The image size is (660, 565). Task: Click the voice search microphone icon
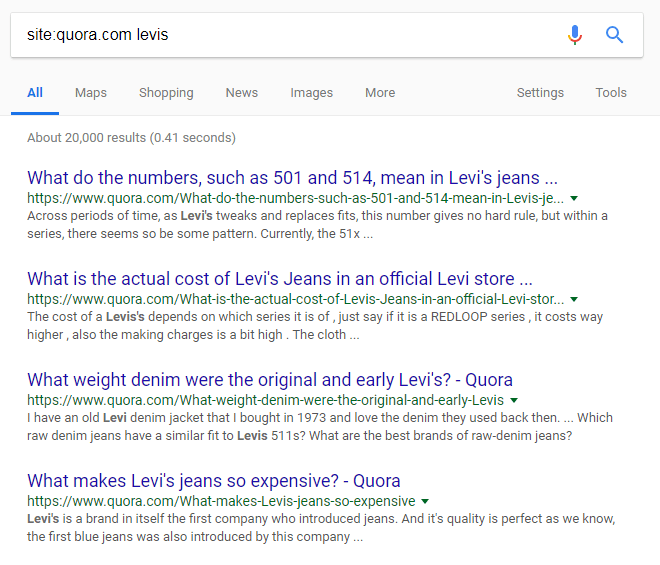click(575, 35)
